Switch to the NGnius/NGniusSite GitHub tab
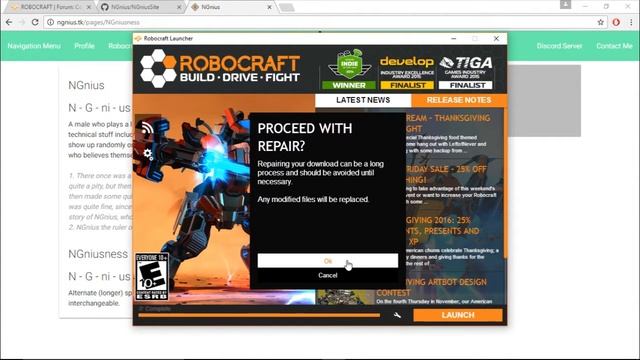640x360 pixels. tap(140, 7)
